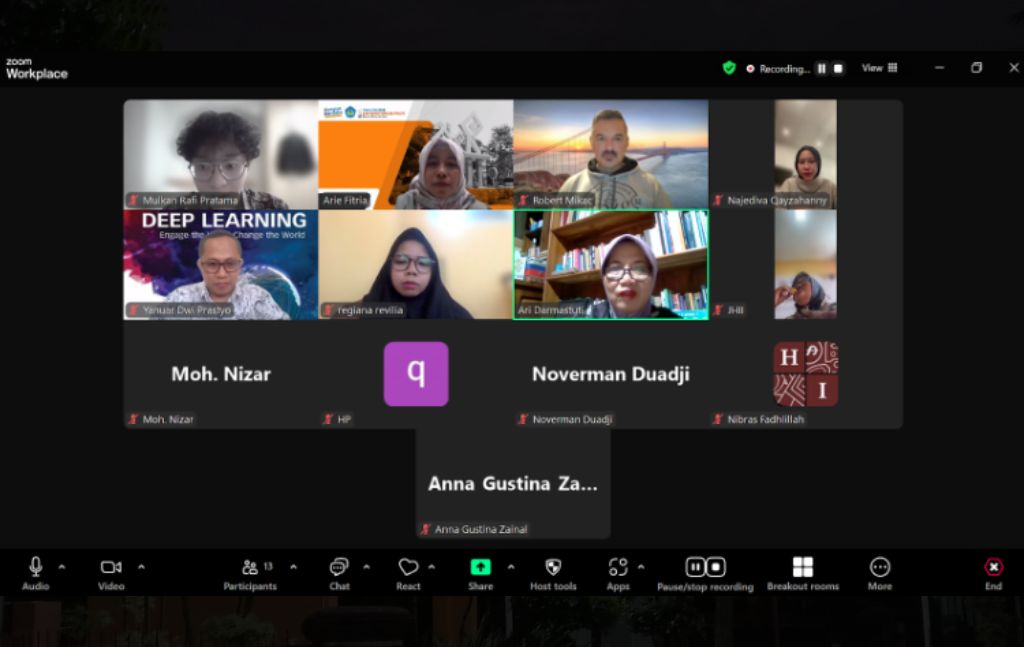Screen dimensions: 1024x647
Task: Expand share options arrow
Action: point(511,567)
